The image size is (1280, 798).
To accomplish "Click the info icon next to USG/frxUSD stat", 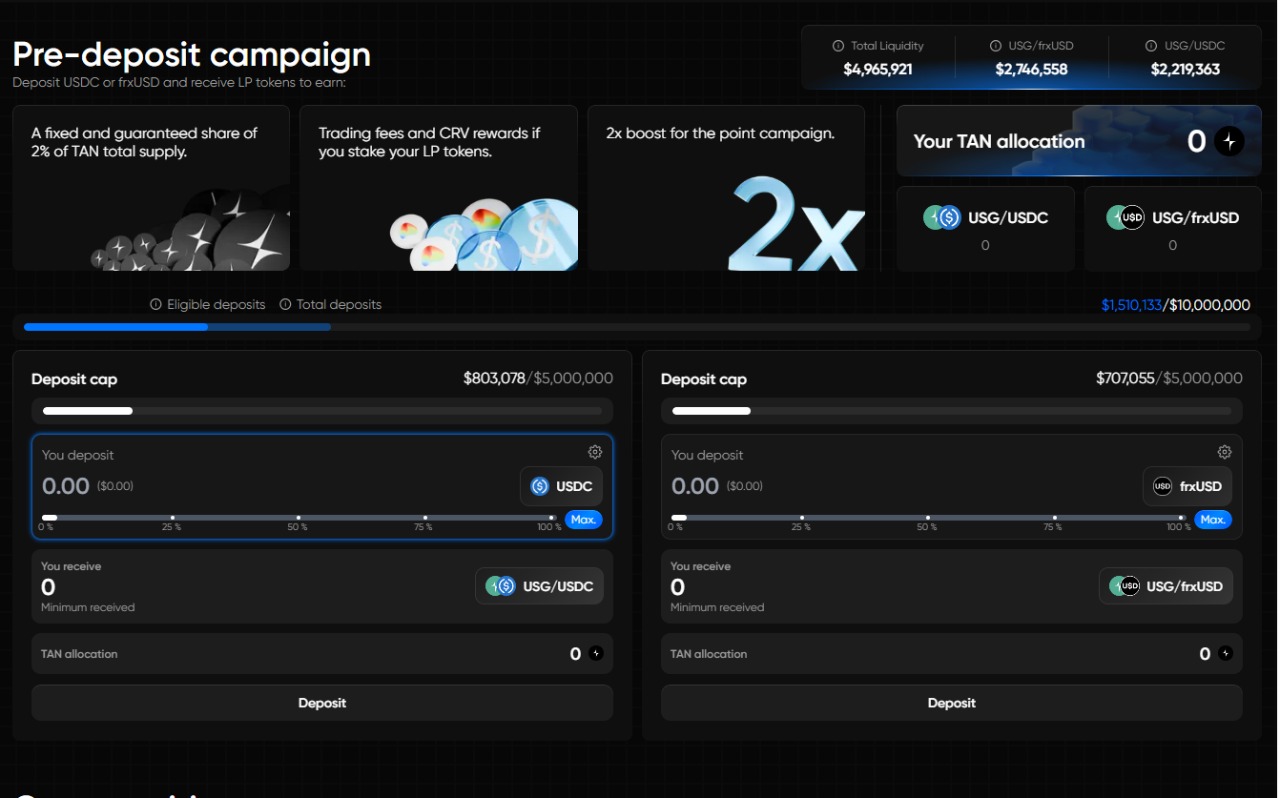I will 995,46.
